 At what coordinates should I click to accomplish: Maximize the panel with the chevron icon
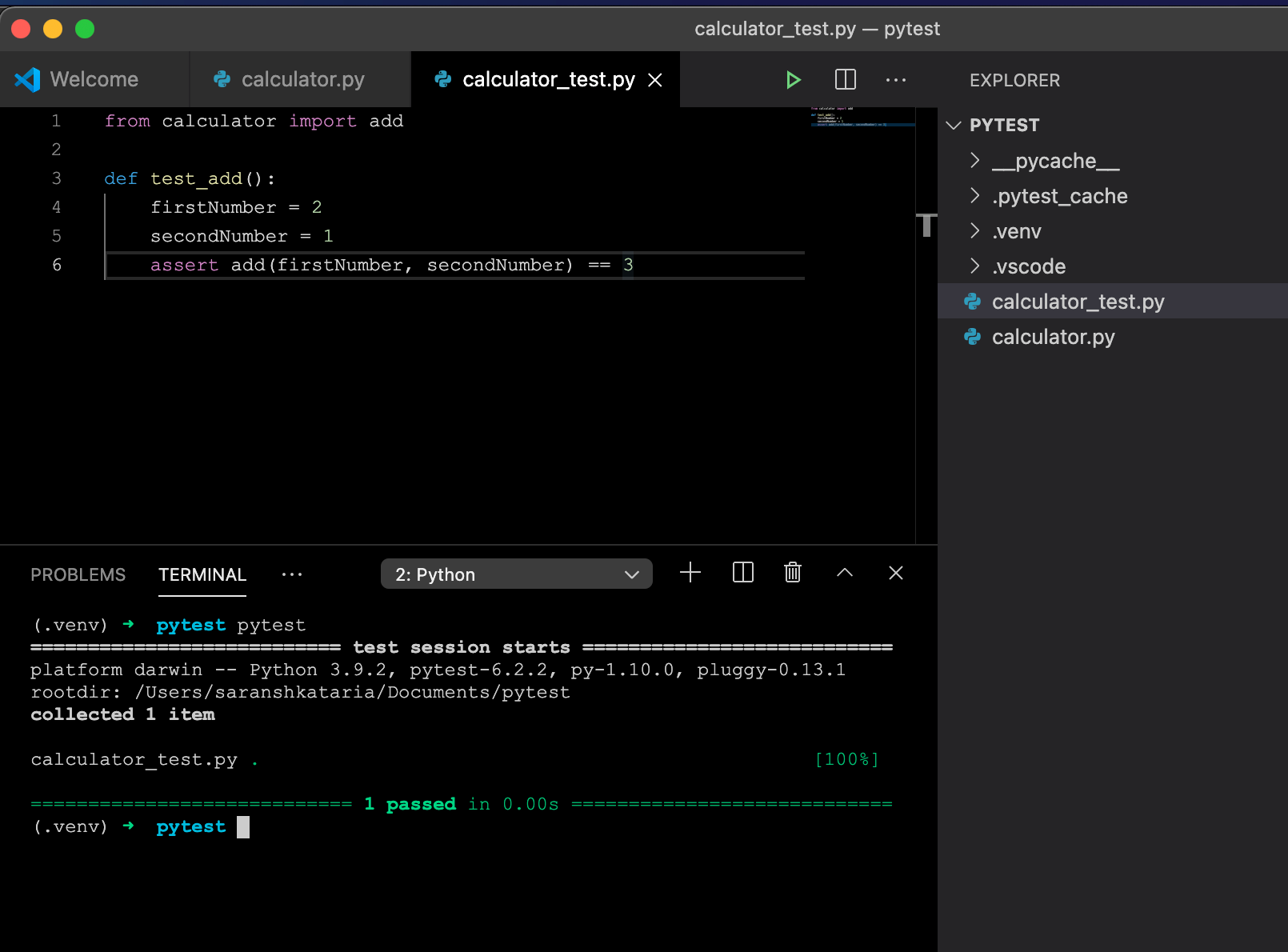tap(845, 573)
